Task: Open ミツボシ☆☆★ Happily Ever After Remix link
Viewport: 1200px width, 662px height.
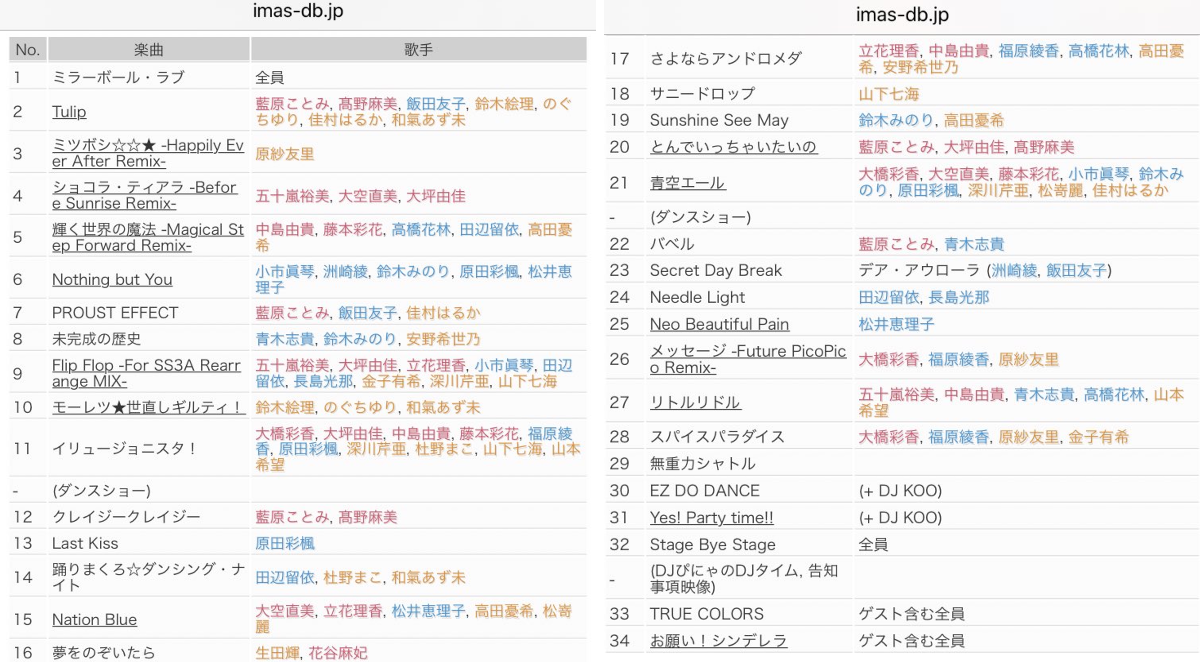Action: click(x=148, y=153)
